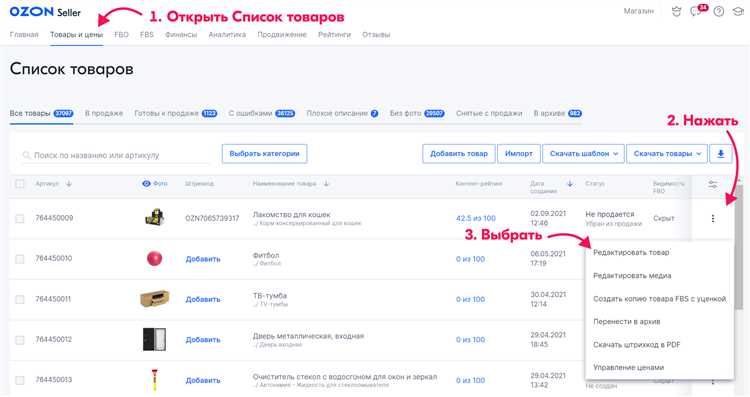
Task: Open FBO menu item
Action: pos(121,34)
